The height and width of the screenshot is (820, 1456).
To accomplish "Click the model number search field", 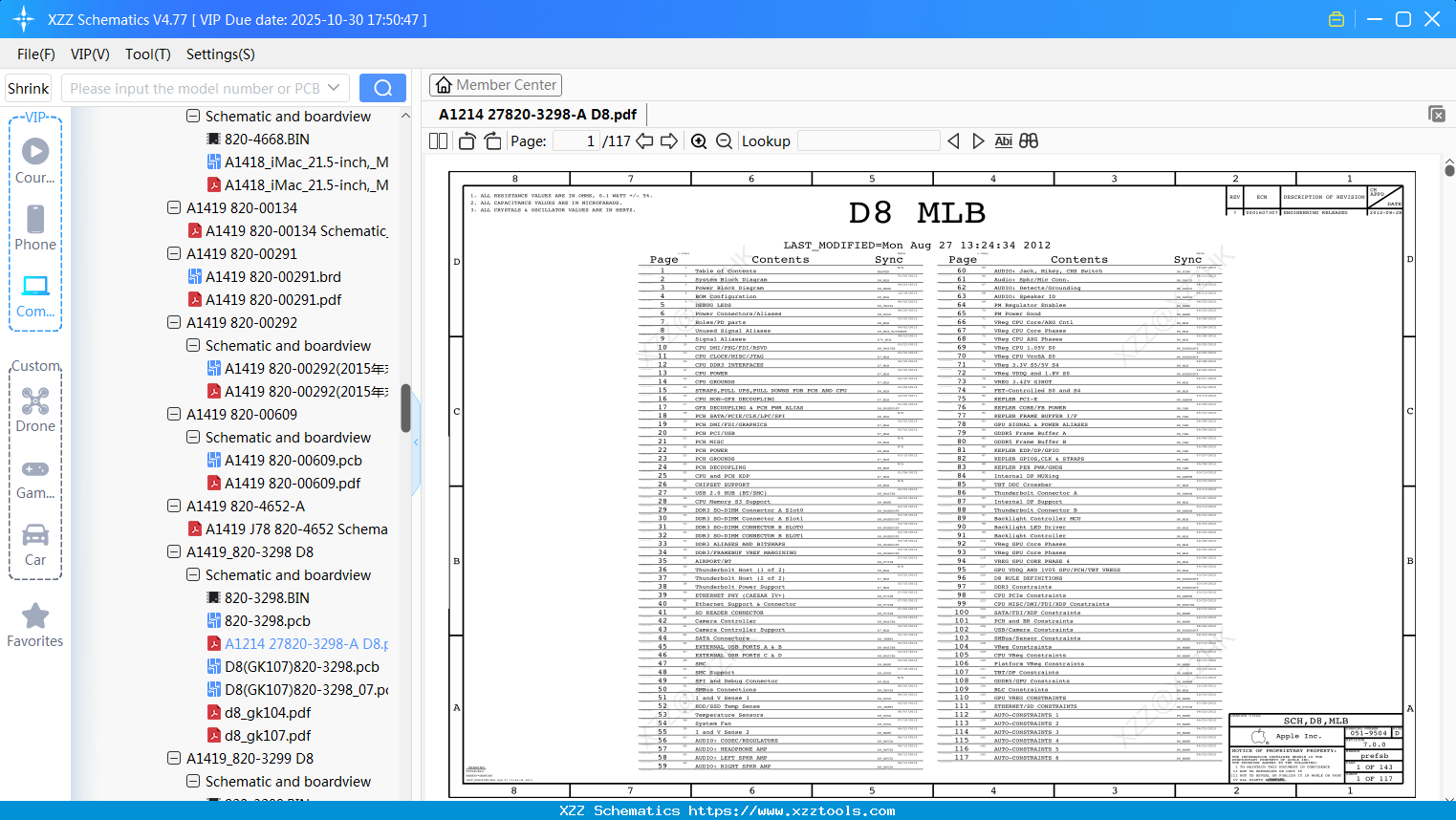I will [195, 88].
